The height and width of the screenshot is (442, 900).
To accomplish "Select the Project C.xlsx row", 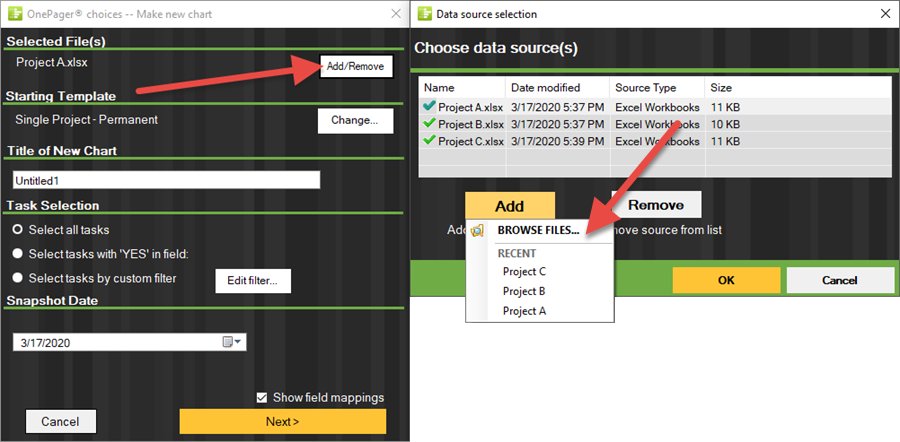I will pyautogui.click(x=656, y=141).
